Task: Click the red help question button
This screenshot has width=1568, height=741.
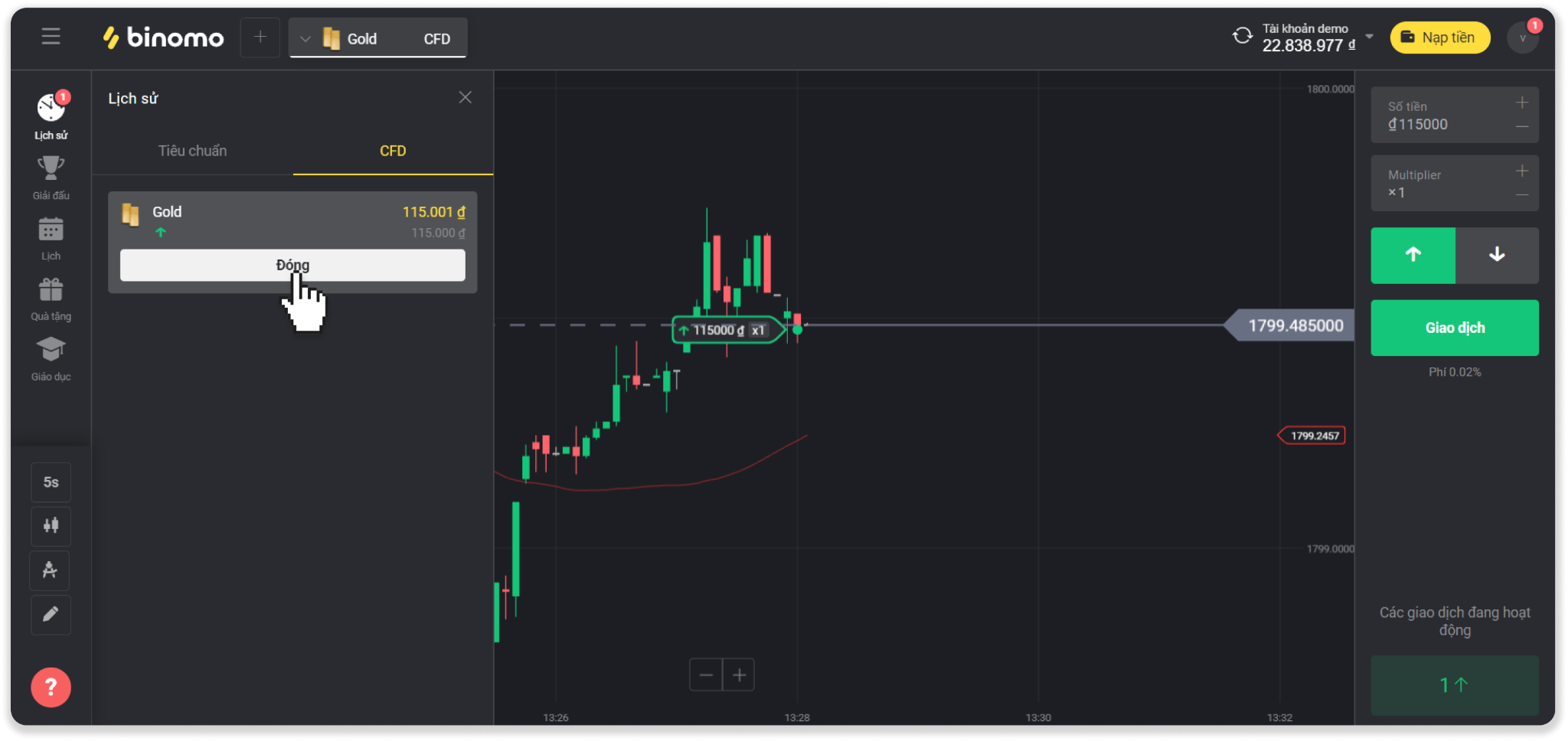Action: (51, 687)
